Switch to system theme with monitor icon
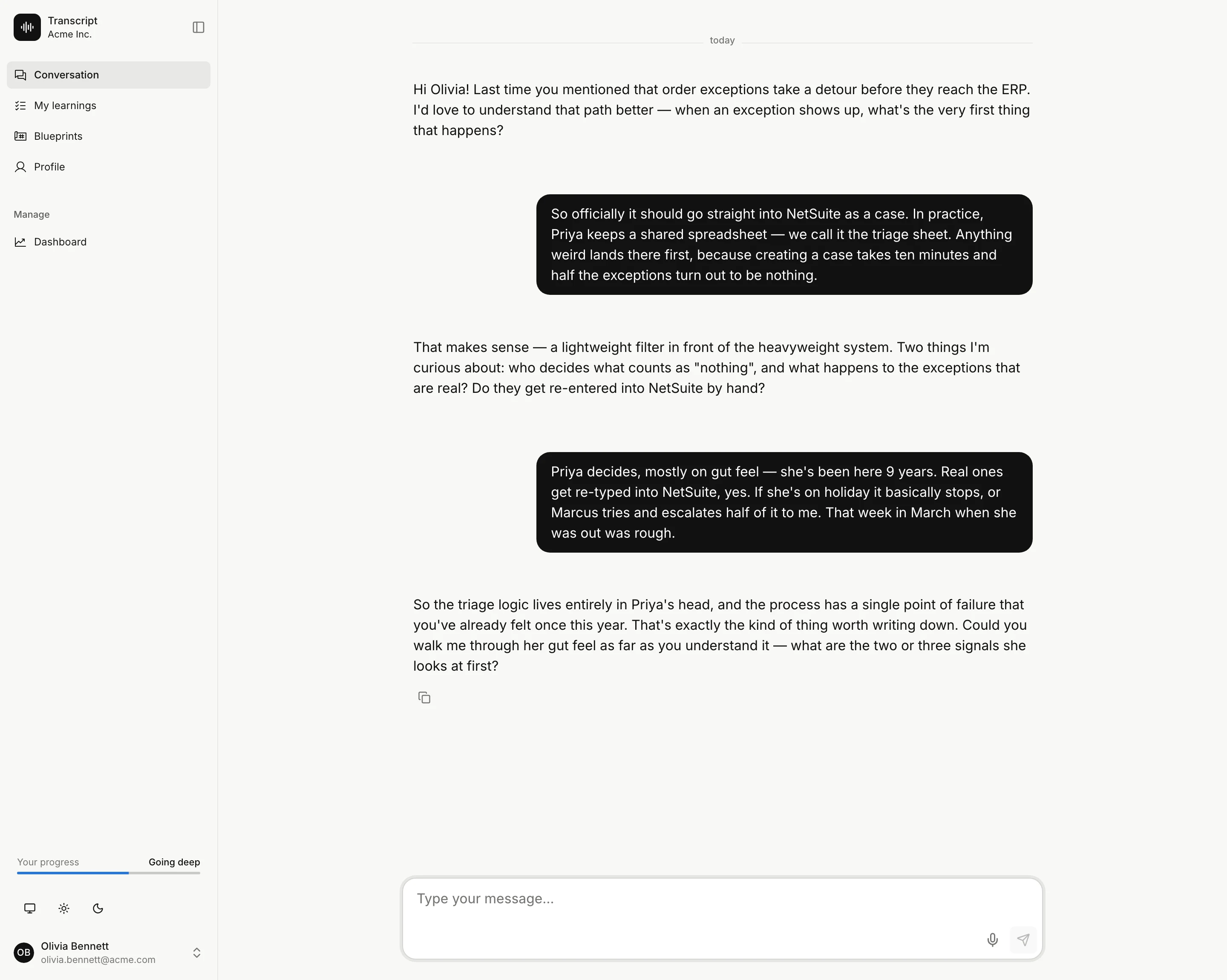 point(29,908)
